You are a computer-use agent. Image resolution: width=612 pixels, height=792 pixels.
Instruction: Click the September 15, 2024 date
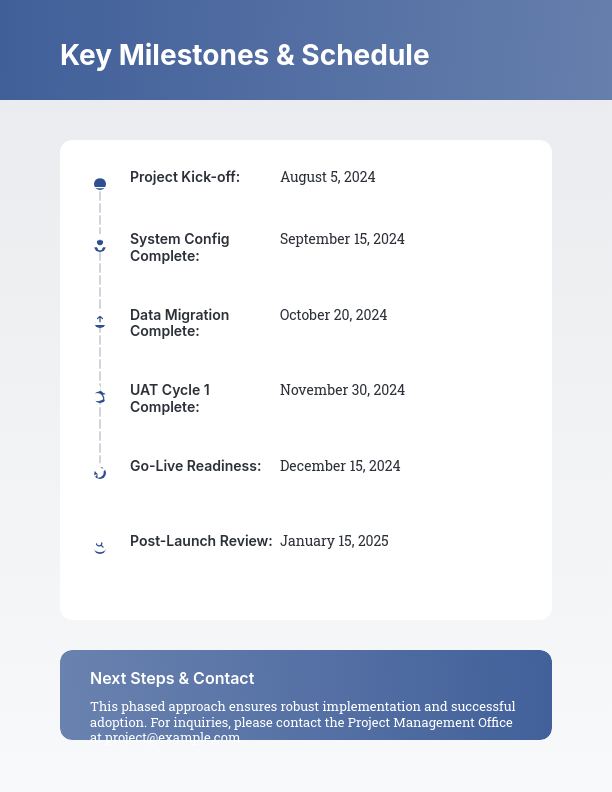tap(342, 239)
